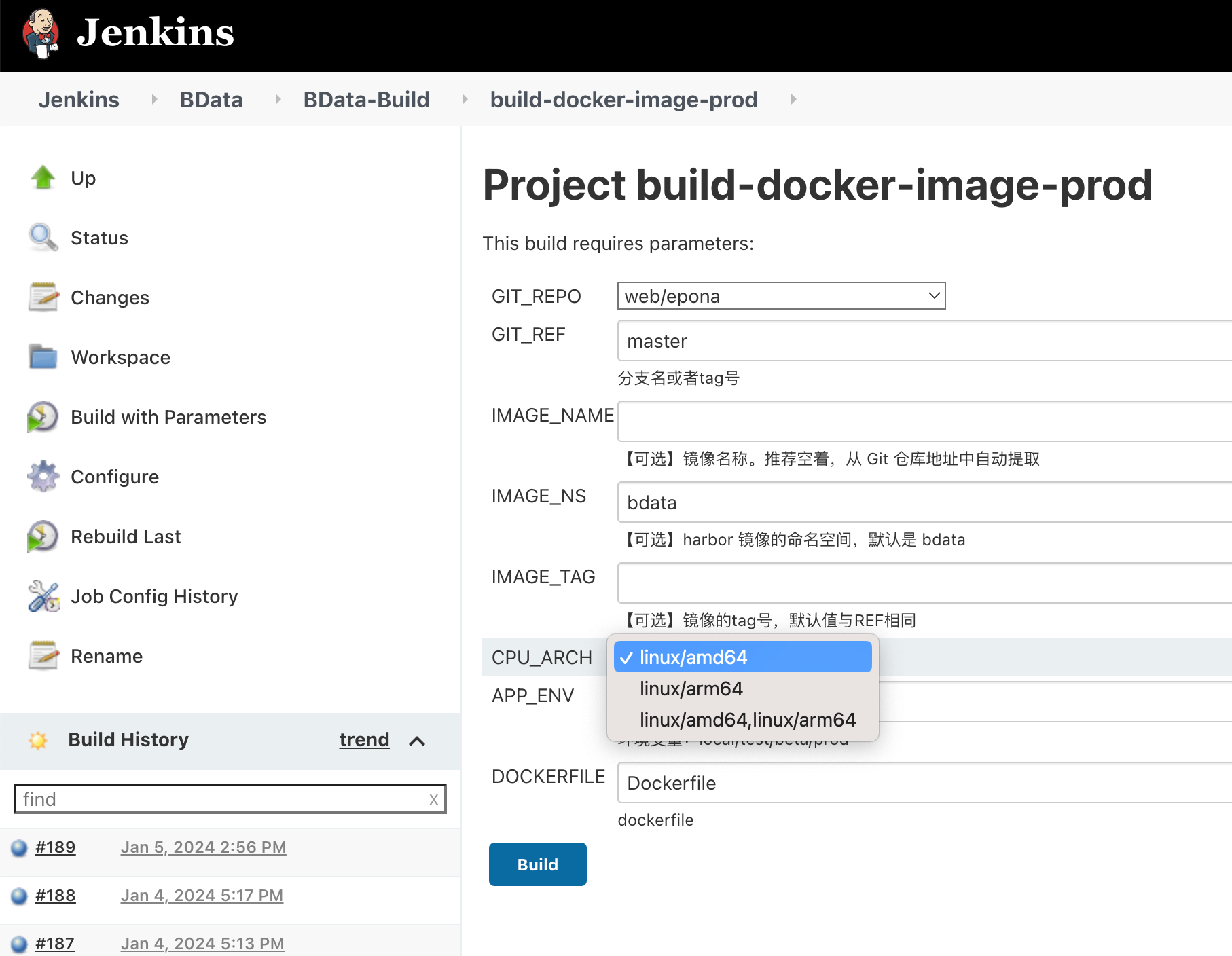Viewport: 1232px width, 956px height.
Task: Open the Workspace link
Action: click(x=121, y=357)
